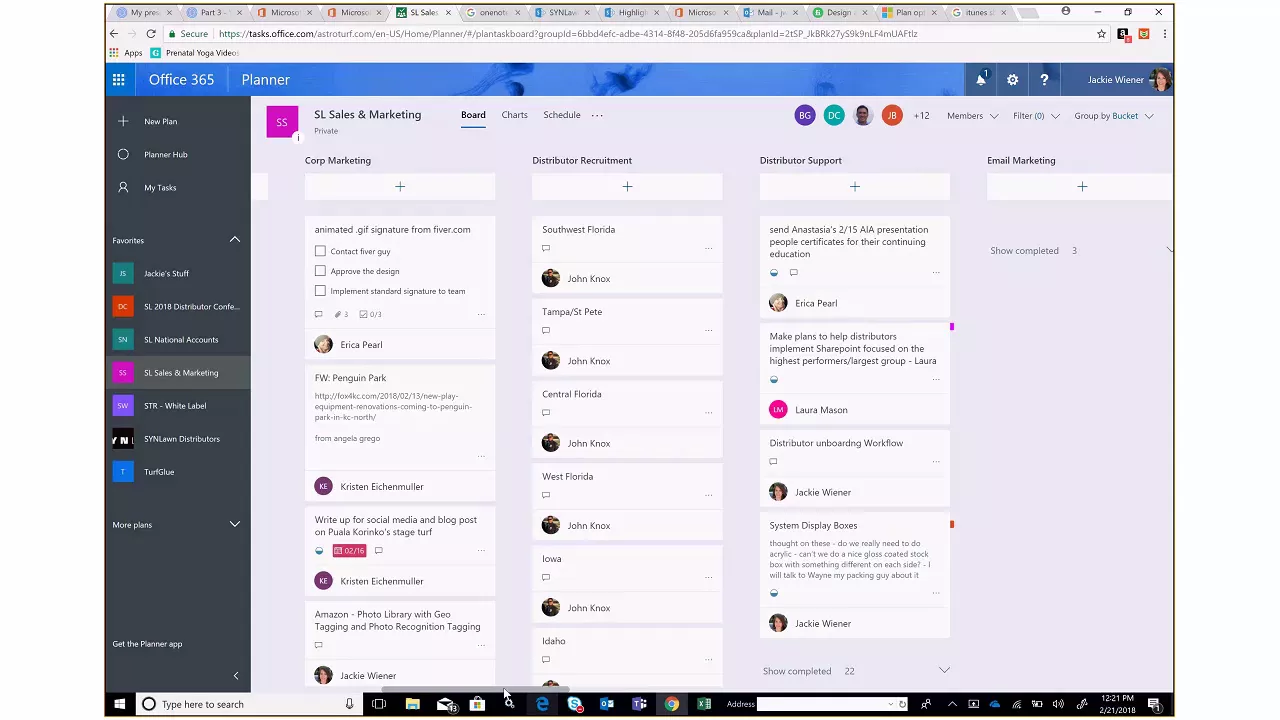Screen dimensions: 1280x720
Task: Click the browser address bar
Action: (x=650, y=33)
